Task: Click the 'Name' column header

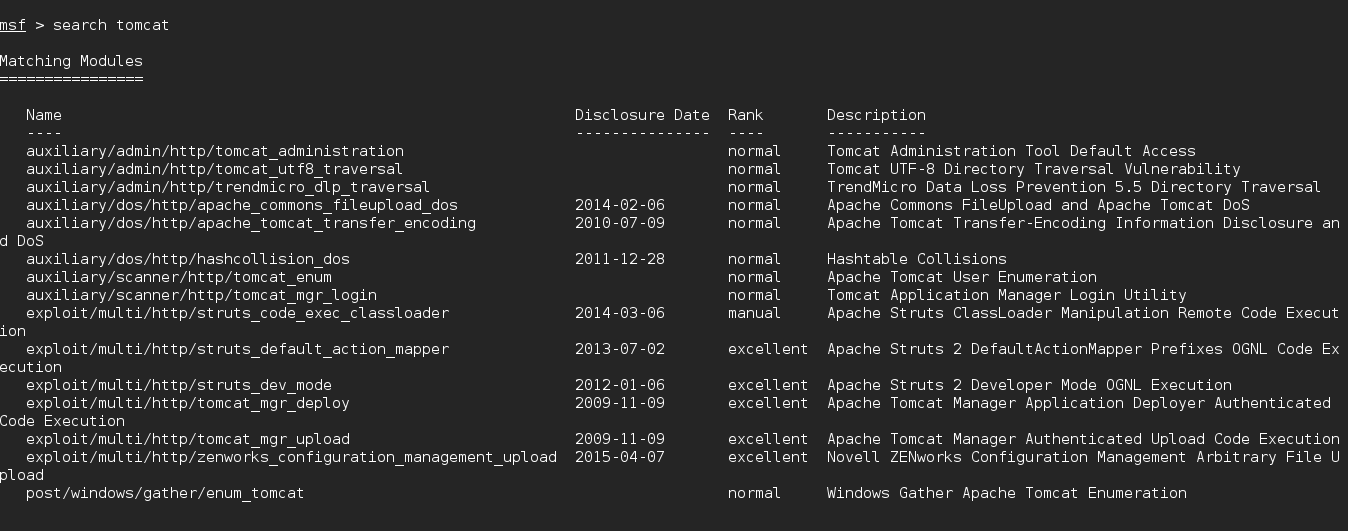Action: tap(43, 115)
